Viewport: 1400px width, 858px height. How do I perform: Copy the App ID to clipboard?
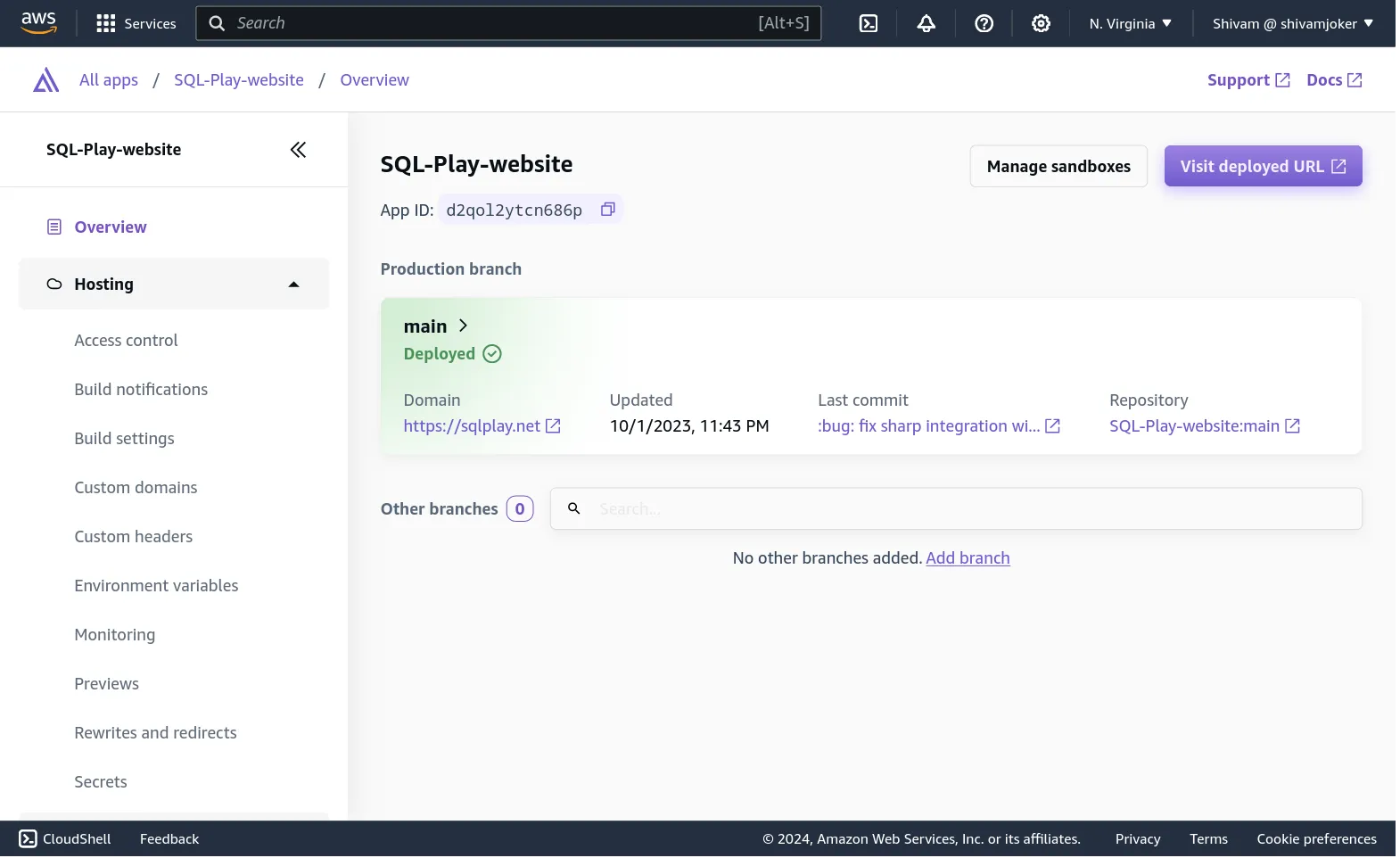pyautogui.click(x=608, y=210)
